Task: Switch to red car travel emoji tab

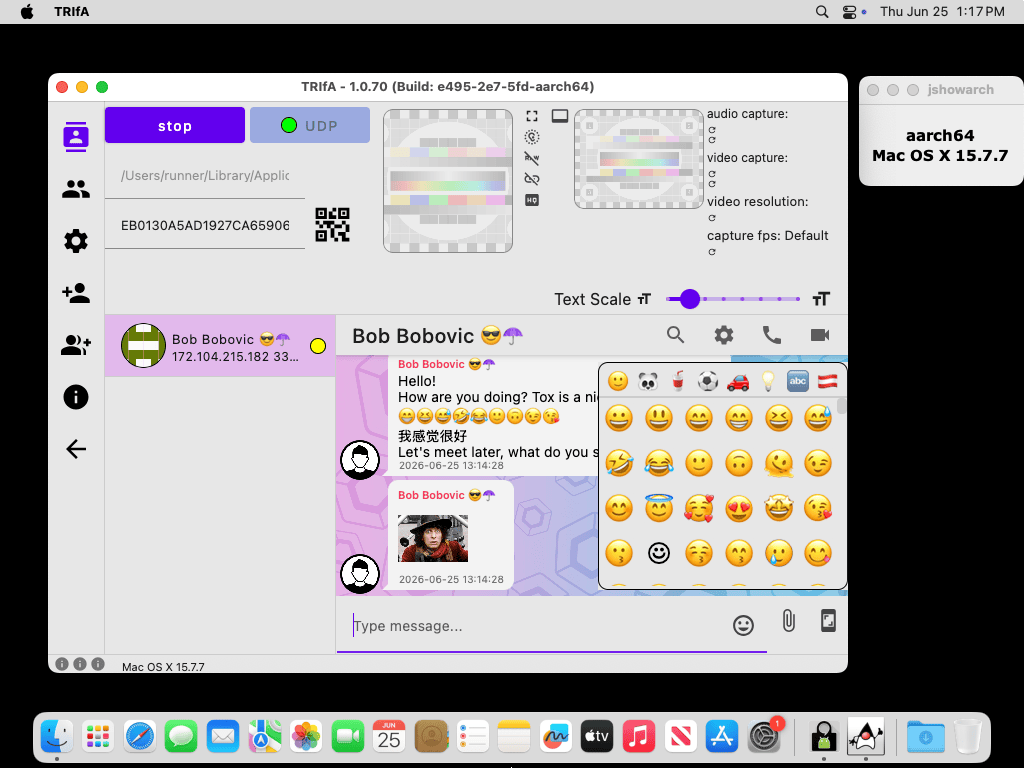Action: [738, 381]
